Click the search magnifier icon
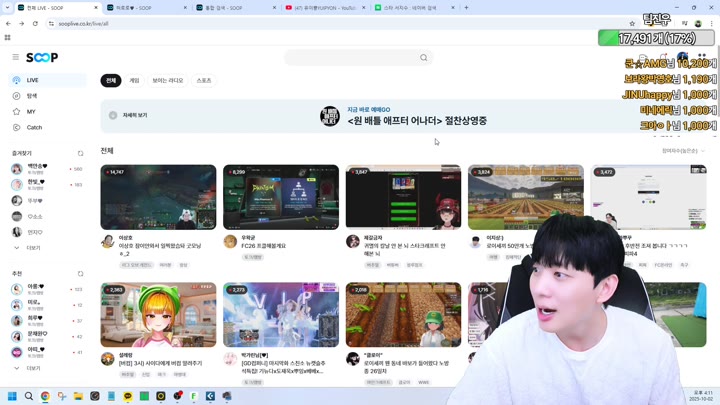720x405 pixels. tap(423, 58)
